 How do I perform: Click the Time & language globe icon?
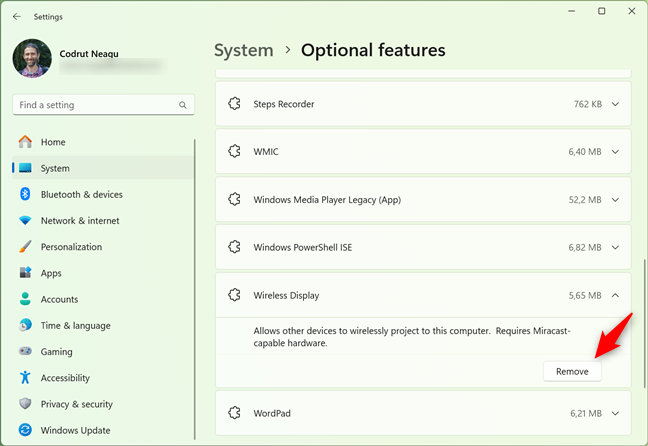tap(25, 325)
